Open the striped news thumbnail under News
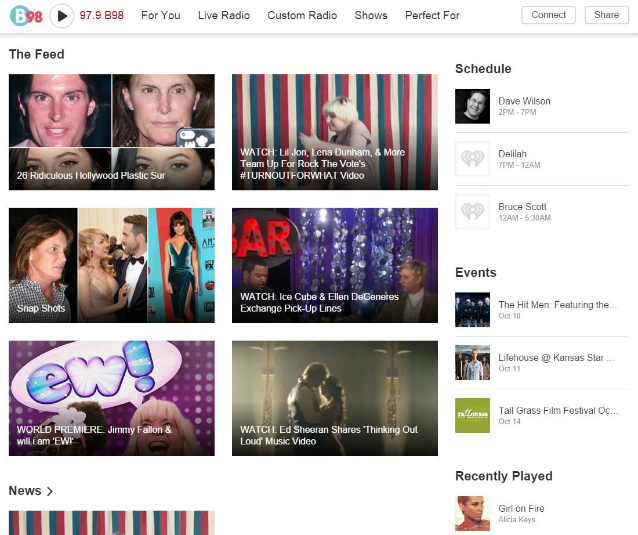 (x=112, y=523)
